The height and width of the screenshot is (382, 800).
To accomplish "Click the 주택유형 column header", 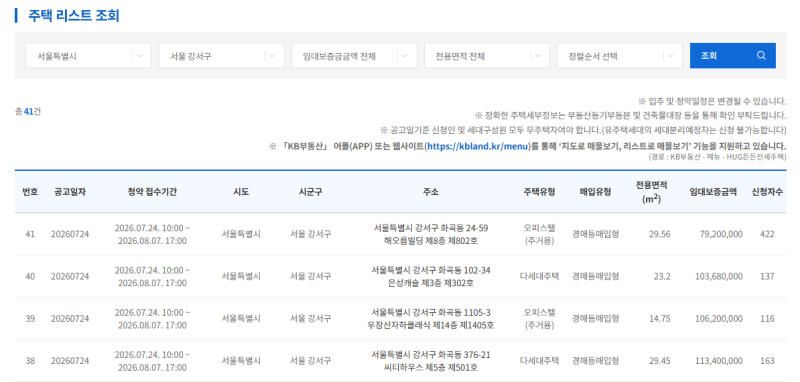I will pyautogui.click(x=539, y=192).
